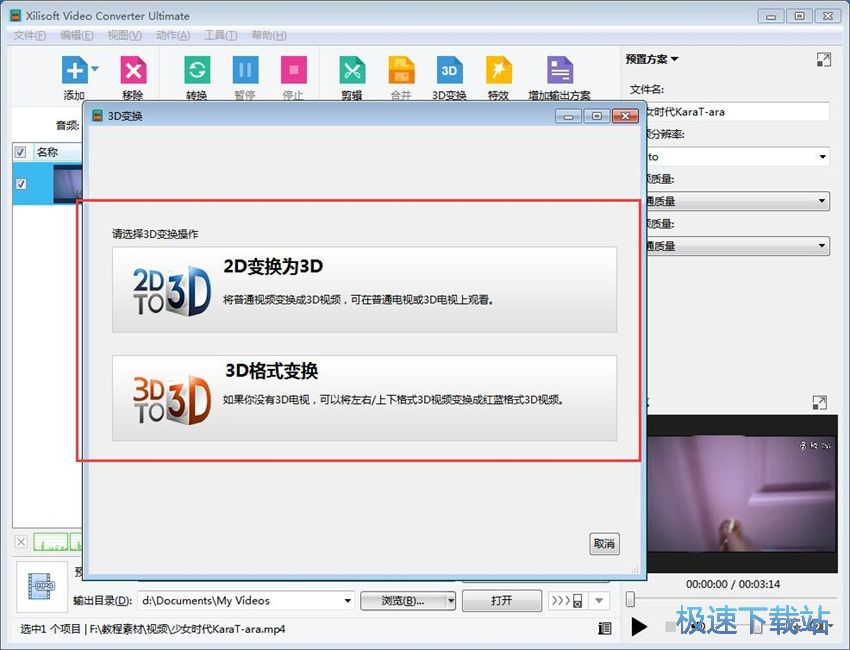850x650 pixels.
Task: Play the preview video
Action: [640, 627]
